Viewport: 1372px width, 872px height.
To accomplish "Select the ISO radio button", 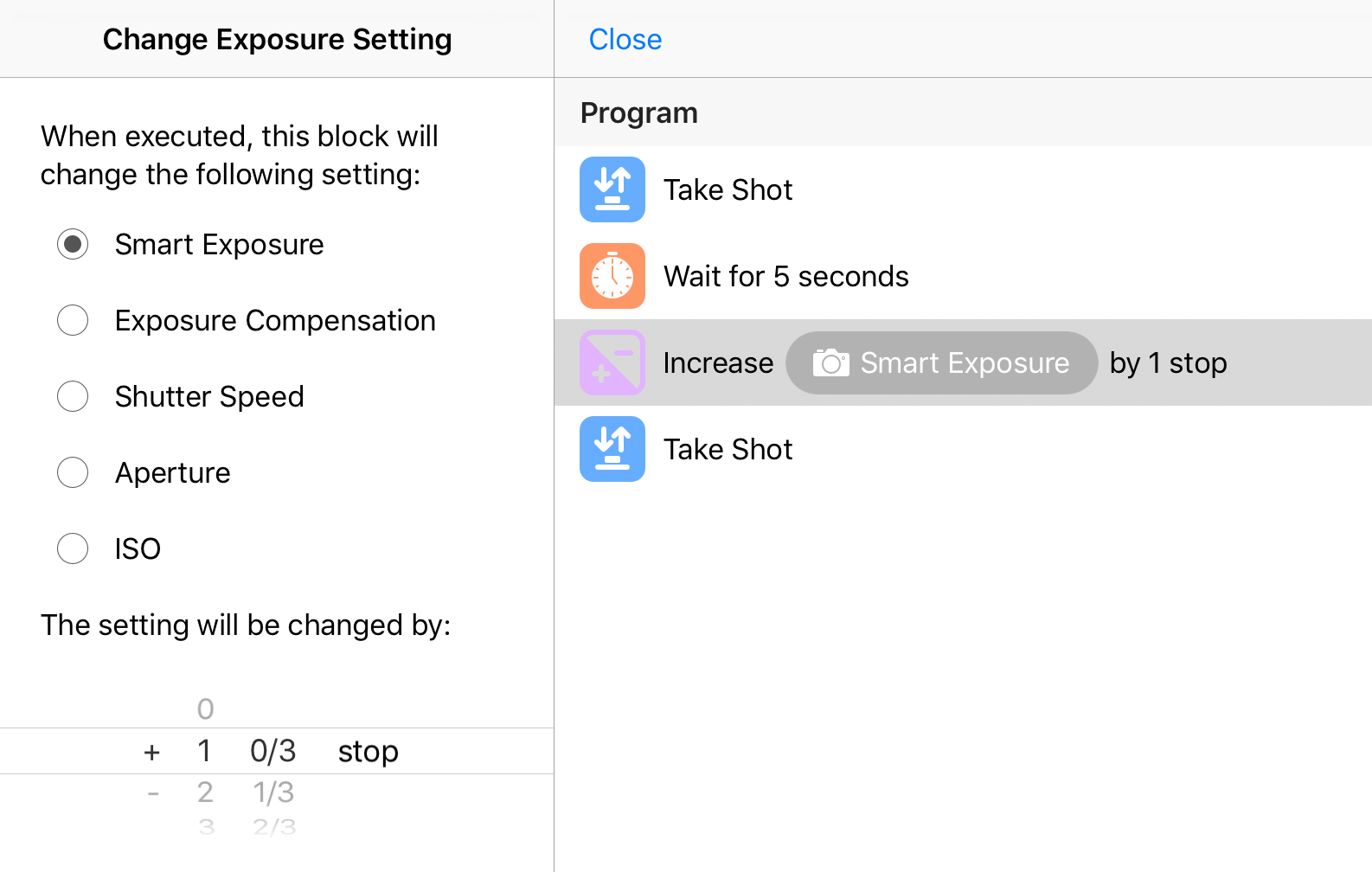I will (x=73, y=548).
